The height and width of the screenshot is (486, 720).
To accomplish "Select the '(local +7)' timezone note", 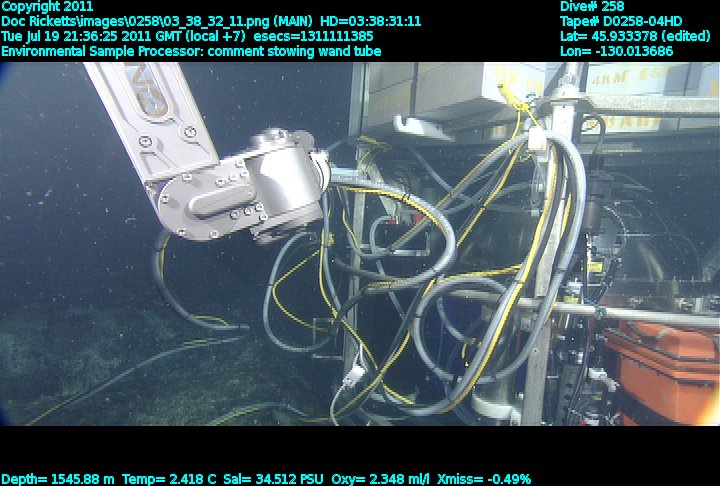I will click(x=215, y=36).
